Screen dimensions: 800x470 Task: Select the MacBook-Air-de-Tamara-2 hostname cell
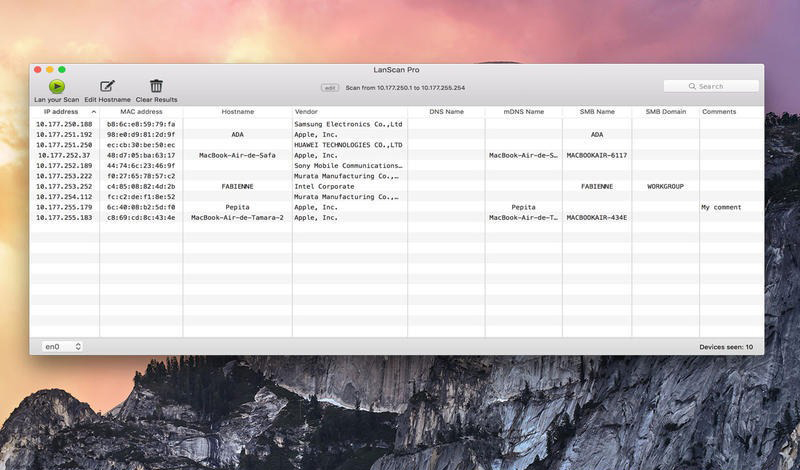(237, 217)
